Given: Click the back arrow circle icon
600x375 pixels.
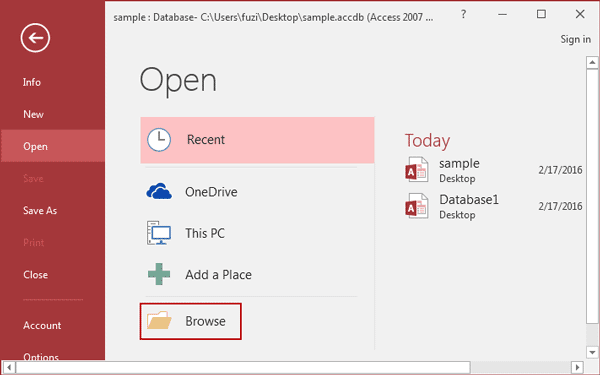Looking at the screenshot, I should pyautogui.click(x=35, y=38).
